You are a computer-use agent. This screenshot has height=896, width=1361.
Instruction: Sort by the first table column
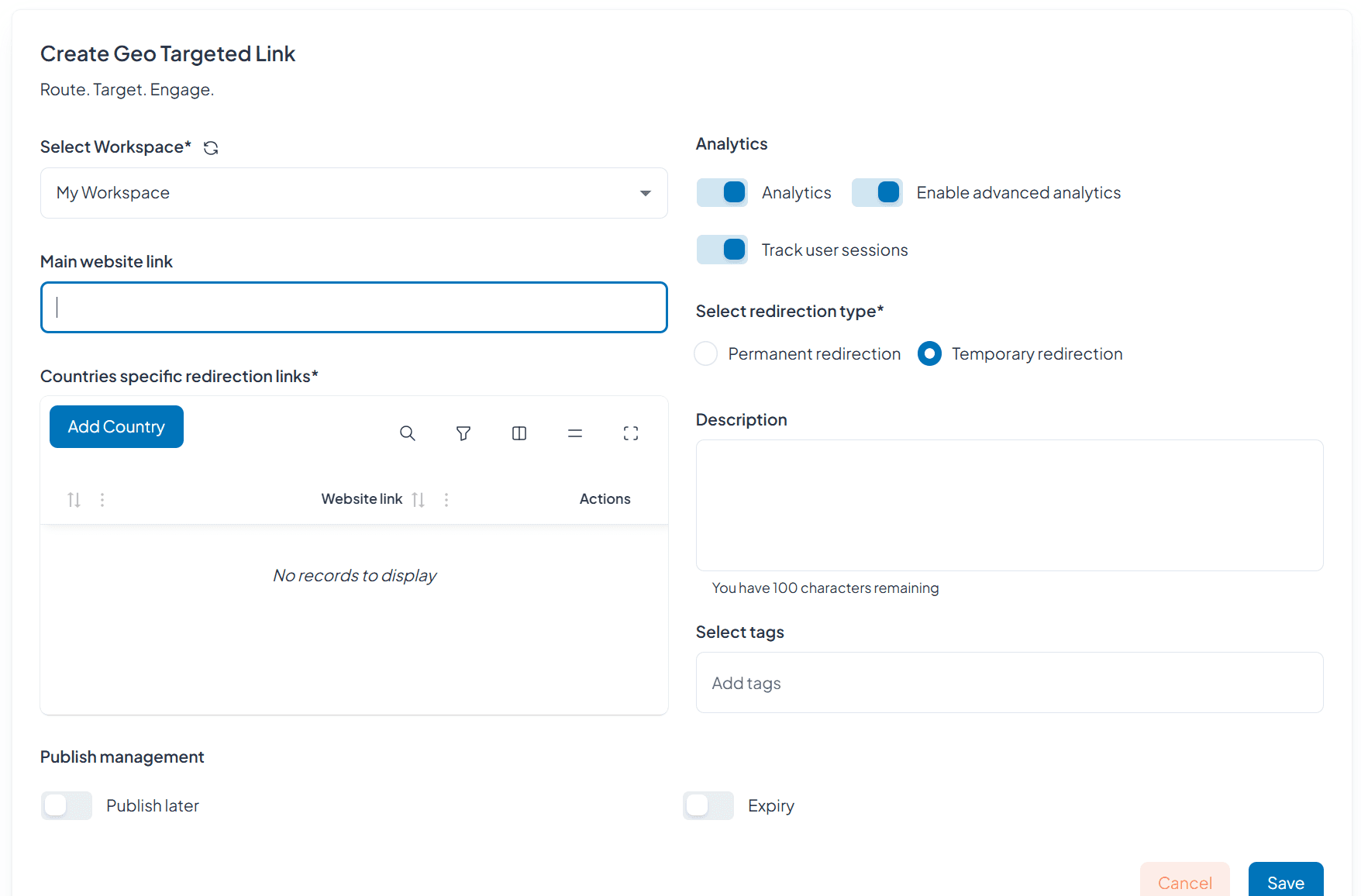pyautogui.click(x=74, y=500)
